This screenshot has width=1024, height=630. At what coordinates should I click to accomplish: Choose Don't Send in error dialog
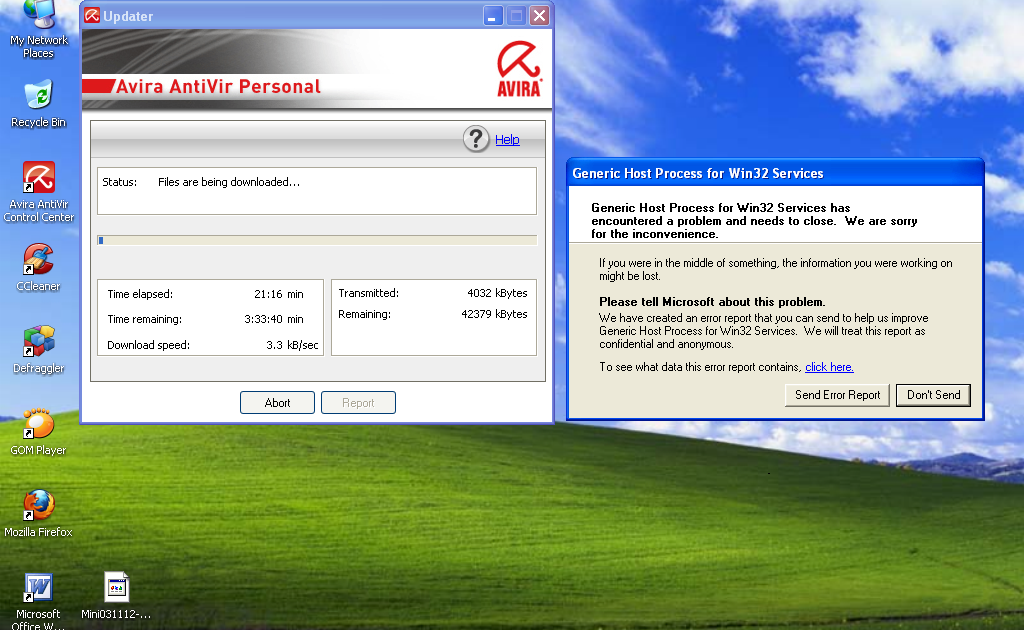point(933,395)
